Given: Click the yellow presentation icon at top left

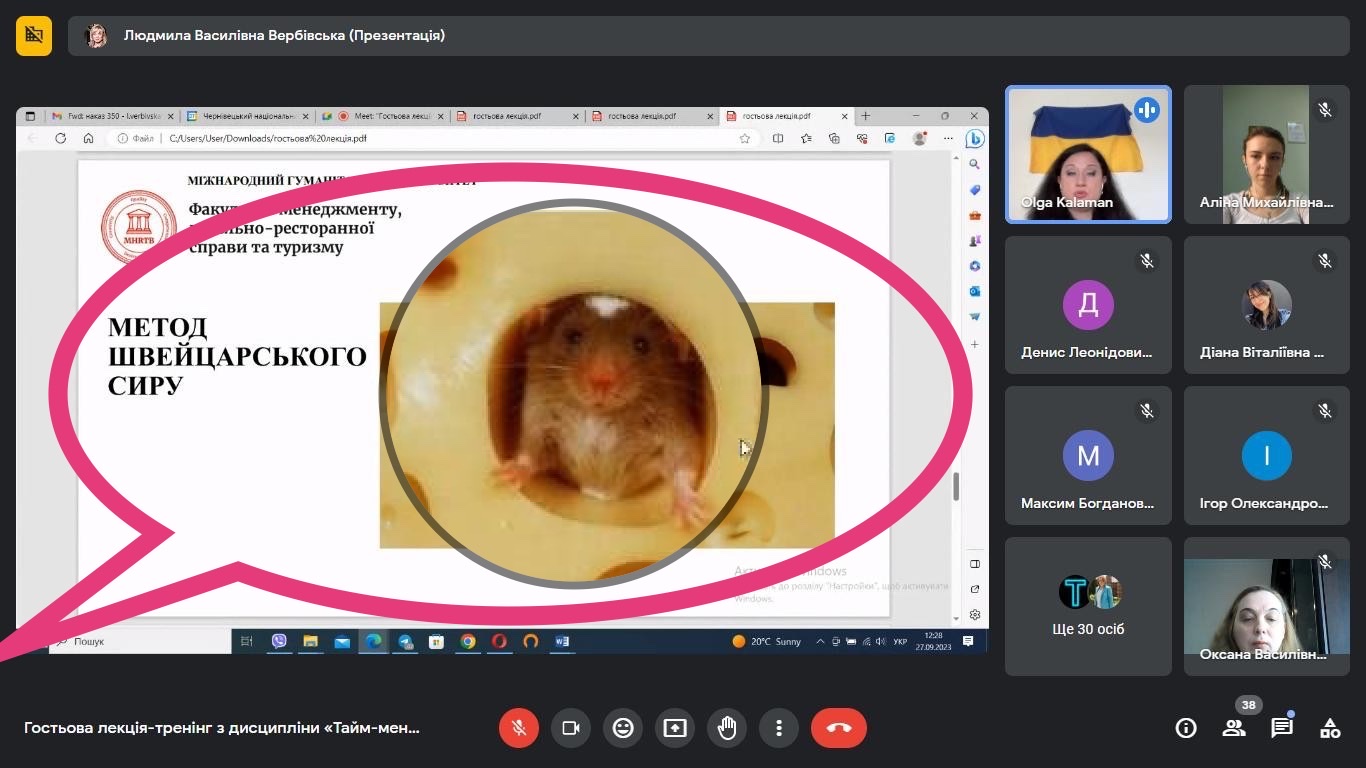Looking at the screenshot, I should (x=34, y=36).
